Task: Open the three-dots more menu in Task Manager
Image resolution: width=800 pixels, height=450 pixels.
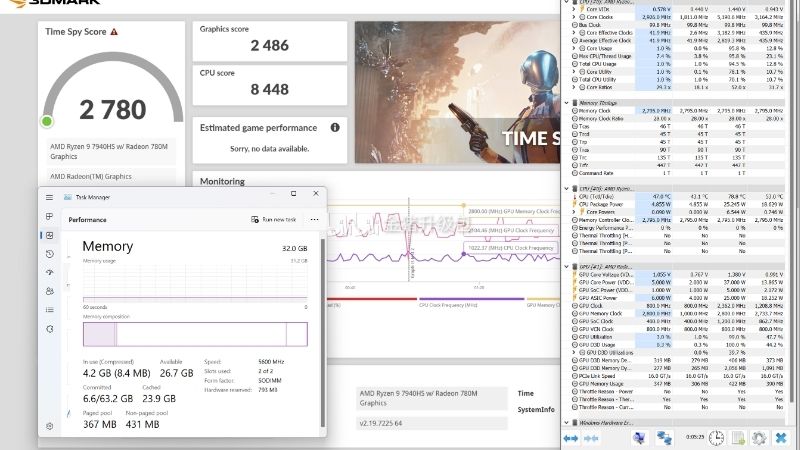Action: [314, 219]
